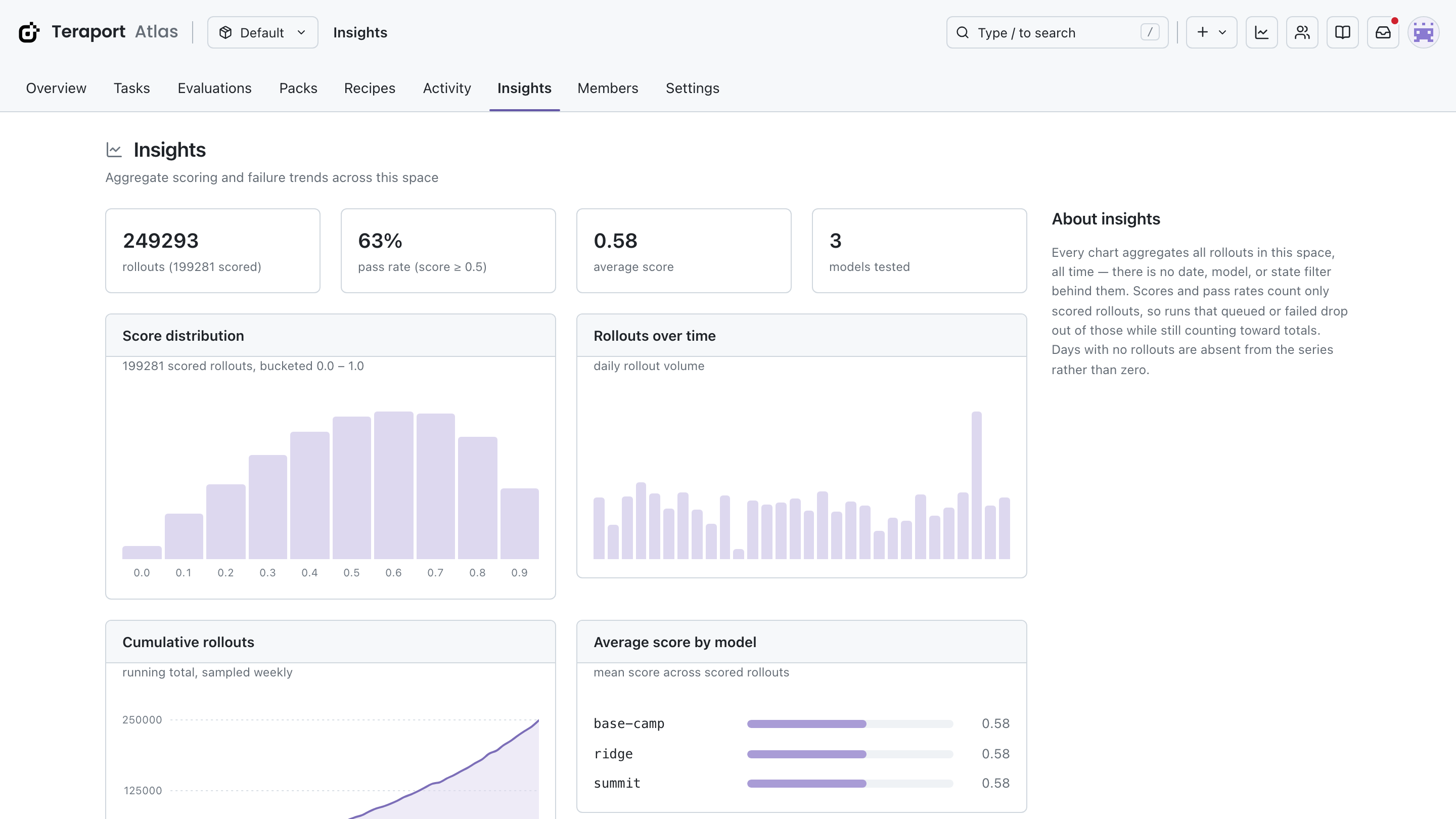Click the About insights heading
The image size is (1456, 819).
coord(1106,219)
